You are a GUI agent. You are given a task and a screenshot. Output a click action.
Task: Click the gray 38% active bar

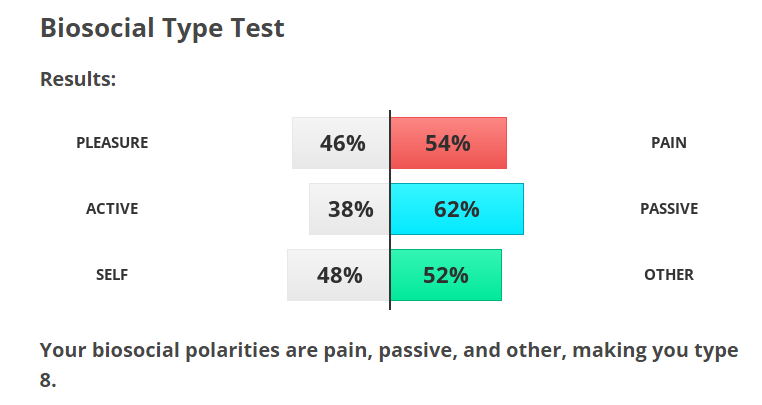tap(349, 209)
